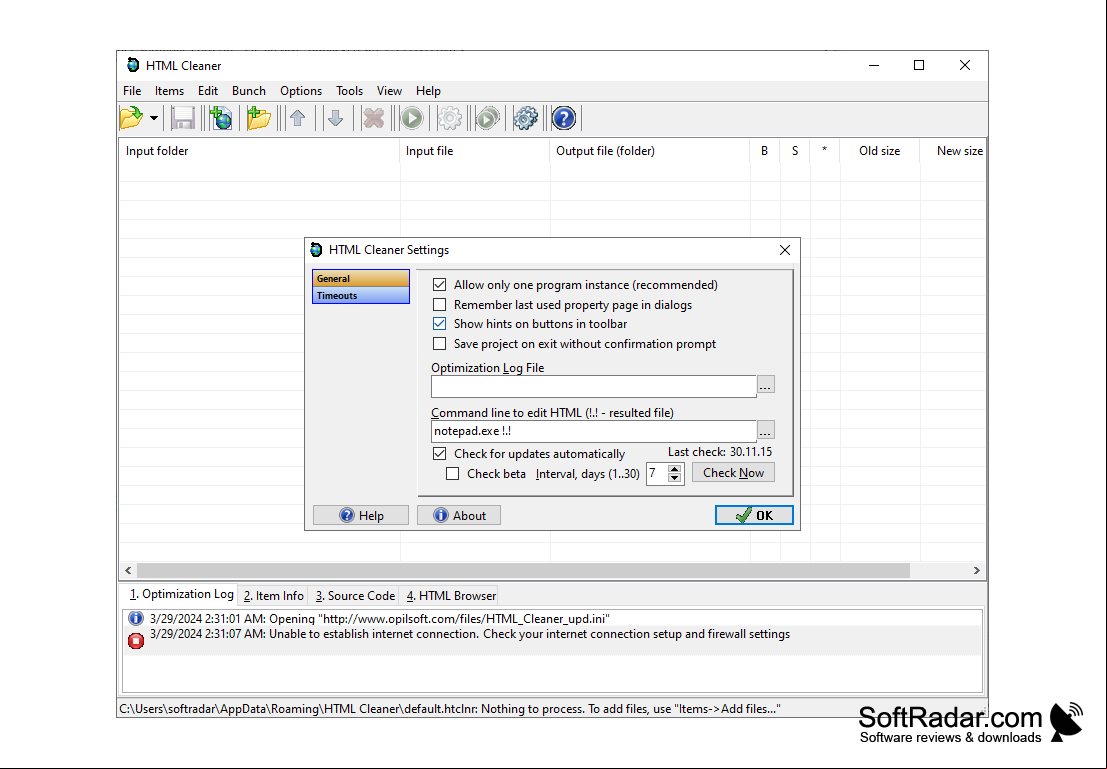Click the New size column header
Screen dimensions: 1107x769
point(953,151)
